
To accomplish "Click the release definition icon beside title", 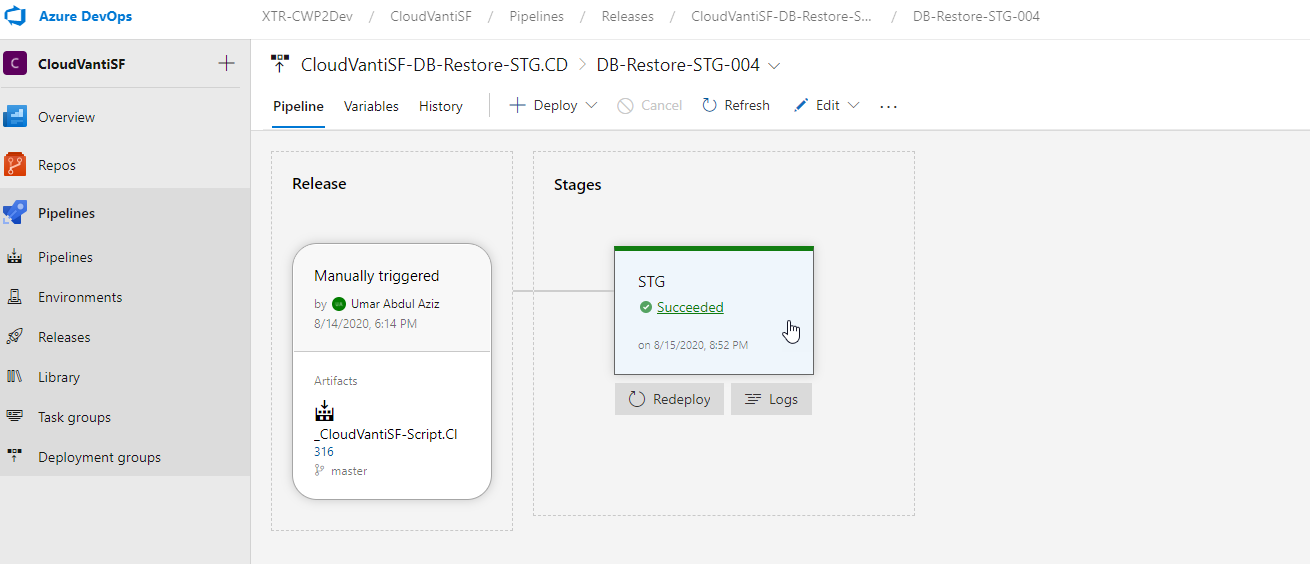I will click(x=281, y=65).
